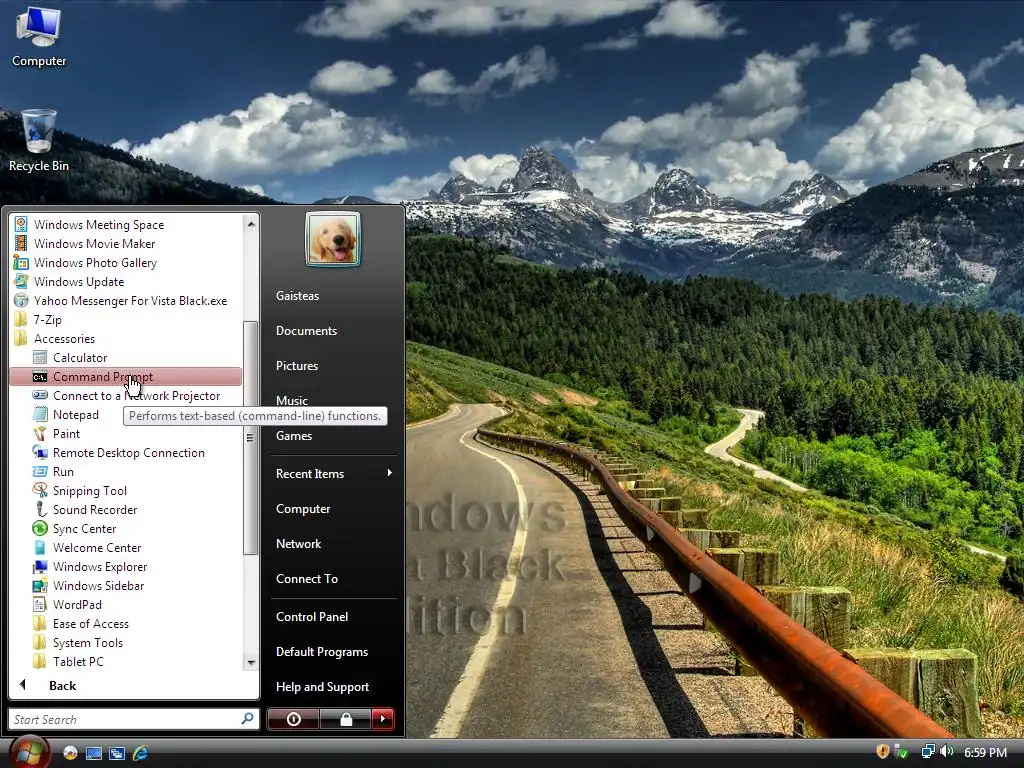
Task: Open Help and Support
Action: tap(322, 687)
